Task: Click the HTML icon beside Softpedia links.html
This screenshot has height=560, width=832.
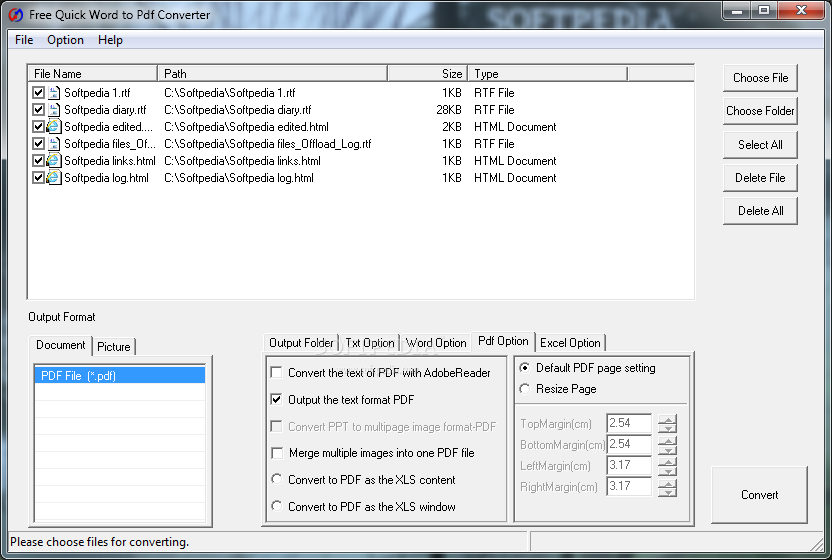Action: (54, 161)
